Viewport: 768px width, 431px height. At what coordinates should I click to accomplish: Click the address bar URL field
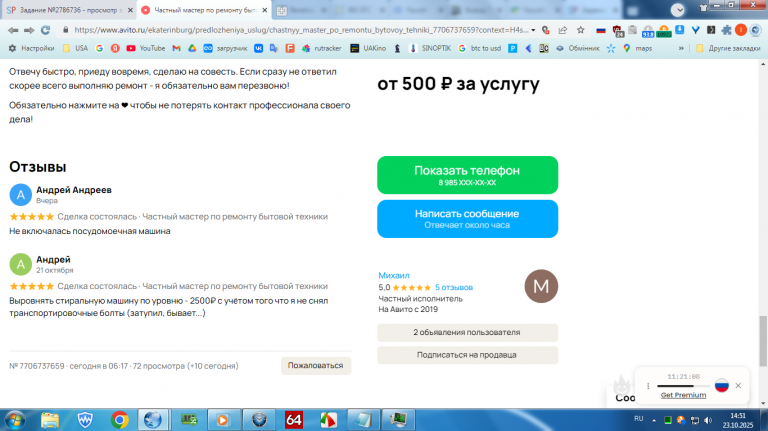301,30
